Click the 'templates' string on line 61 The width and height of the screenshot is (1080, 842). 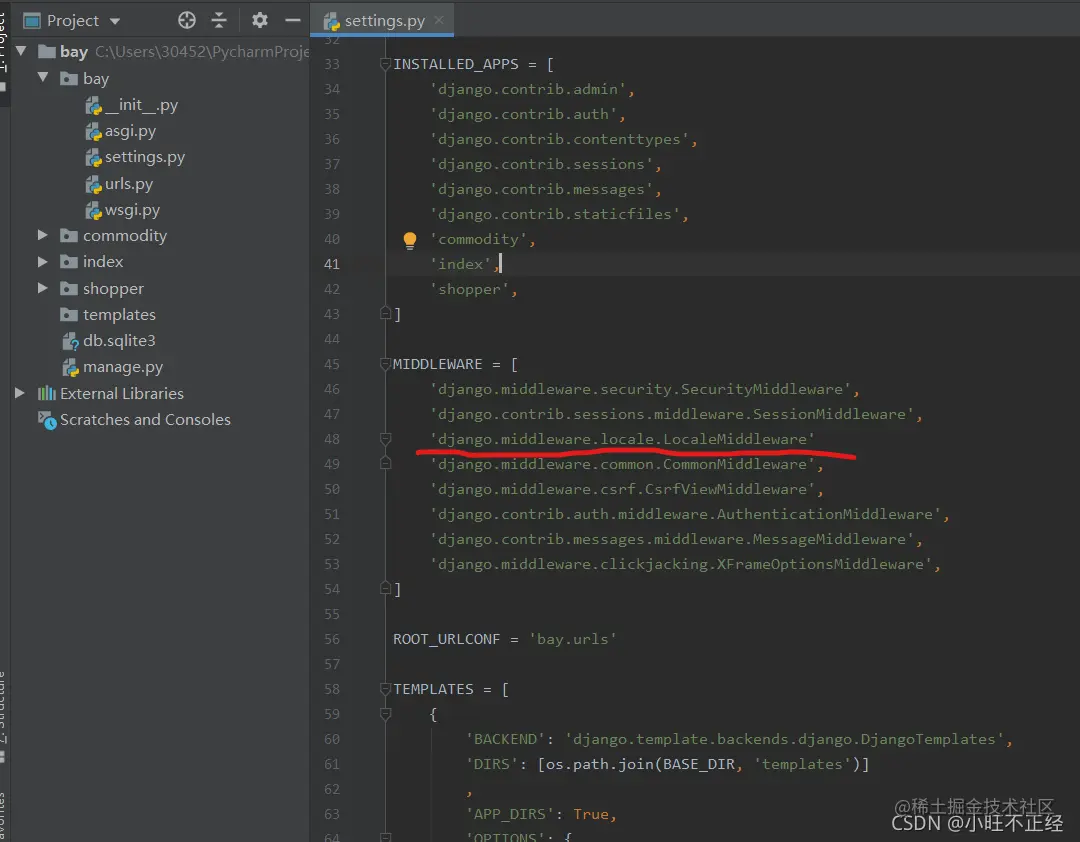click(802, 764)
